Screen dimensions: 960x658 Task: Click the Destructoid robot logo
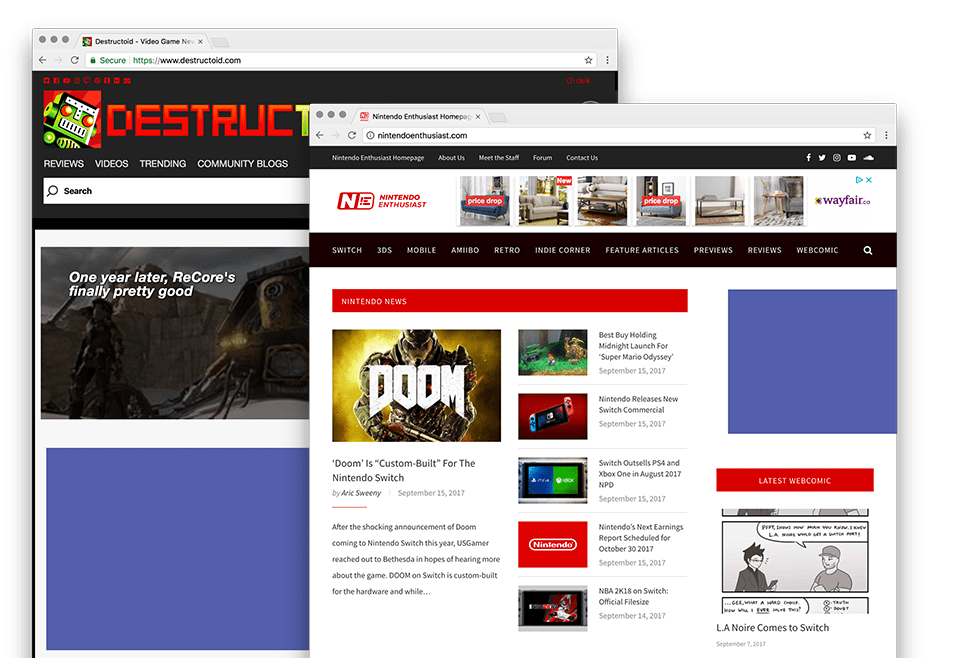[72, 119]
